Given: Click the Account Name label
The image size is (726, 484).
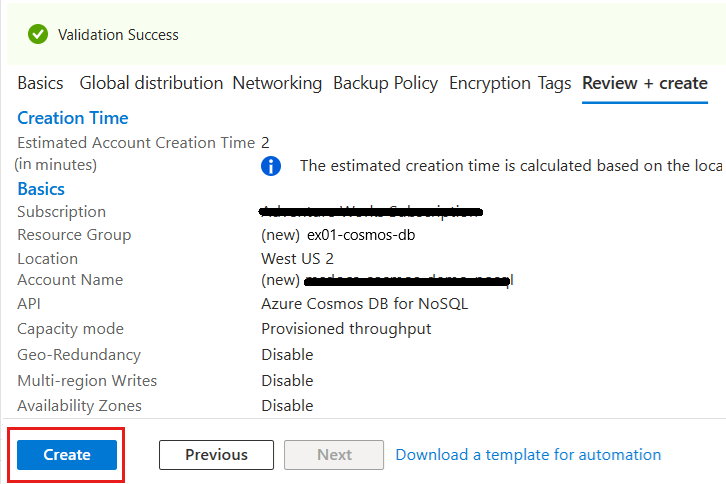Looking at the screenshot, I should click(70, 280).
